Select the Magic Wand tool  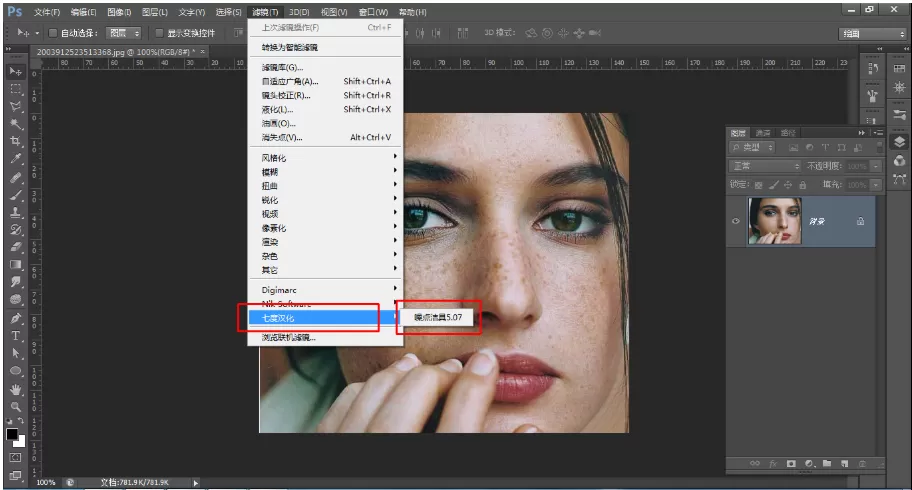click(x=16, y=124)
